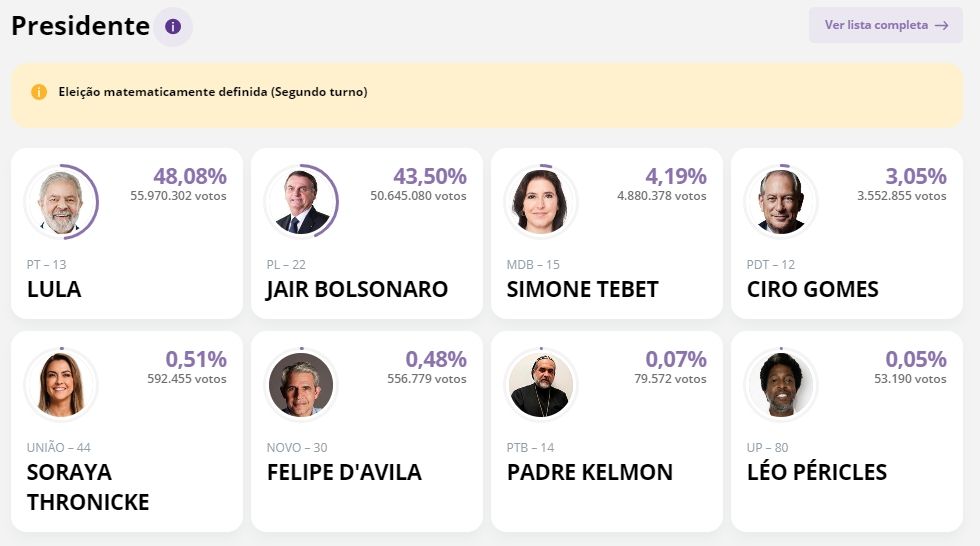
Task: Open Lula's candidate photo
Action: 61,202
